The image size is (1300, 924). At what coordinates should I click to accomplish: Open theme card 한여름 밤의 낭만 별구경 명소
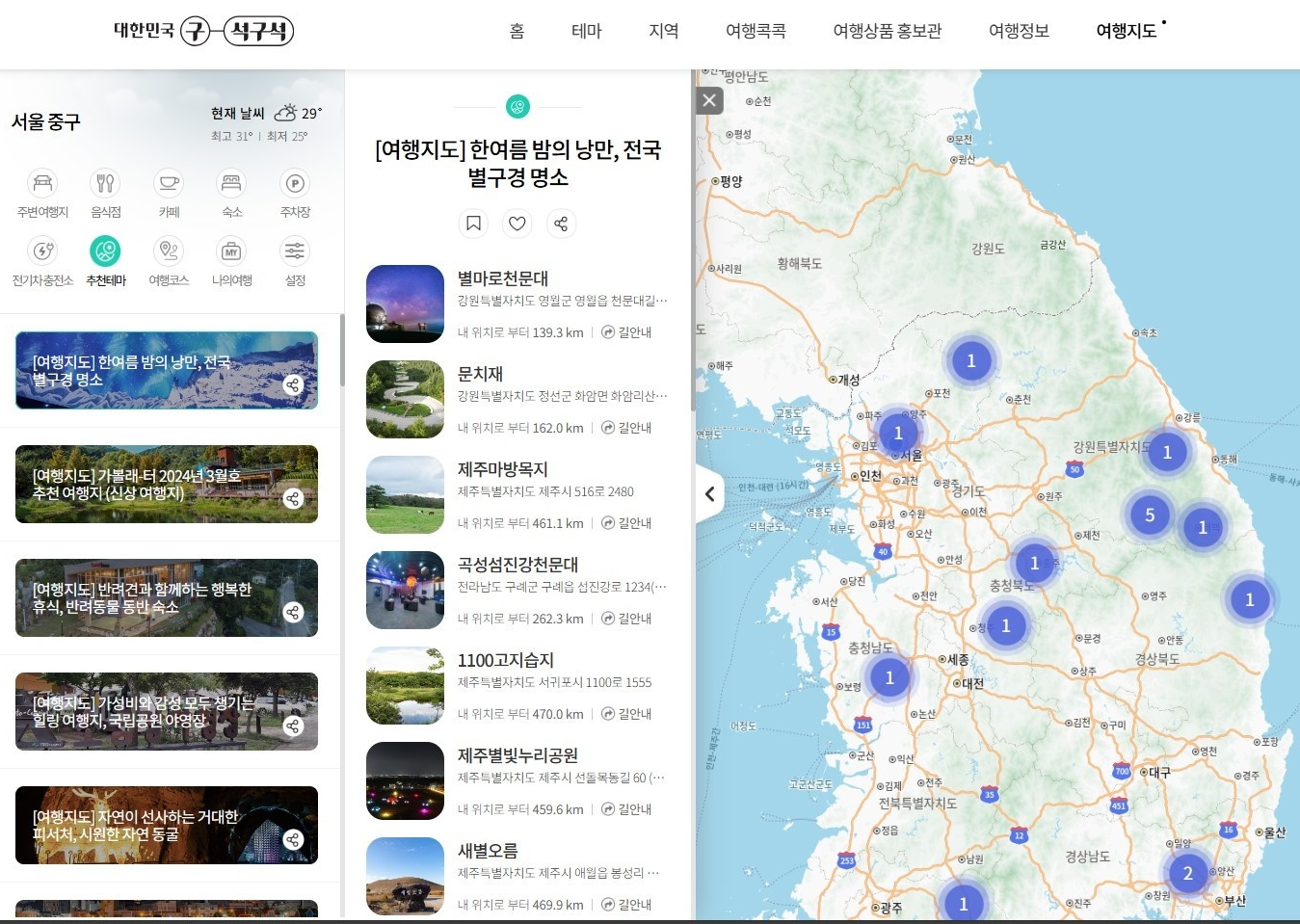tap(167, 371)
